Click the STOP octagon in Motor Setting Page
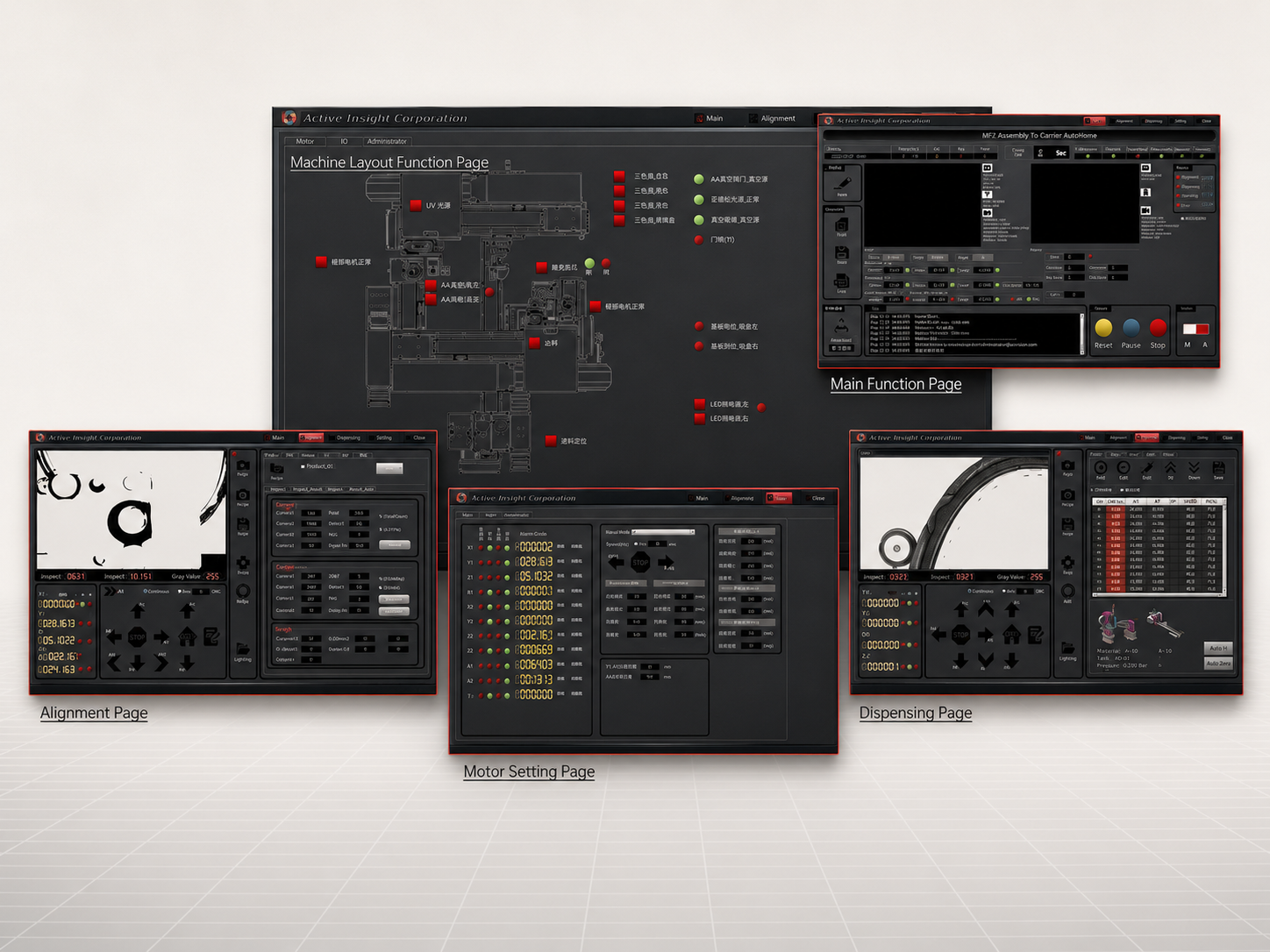The image size is (1270, 952). (640, 563)
